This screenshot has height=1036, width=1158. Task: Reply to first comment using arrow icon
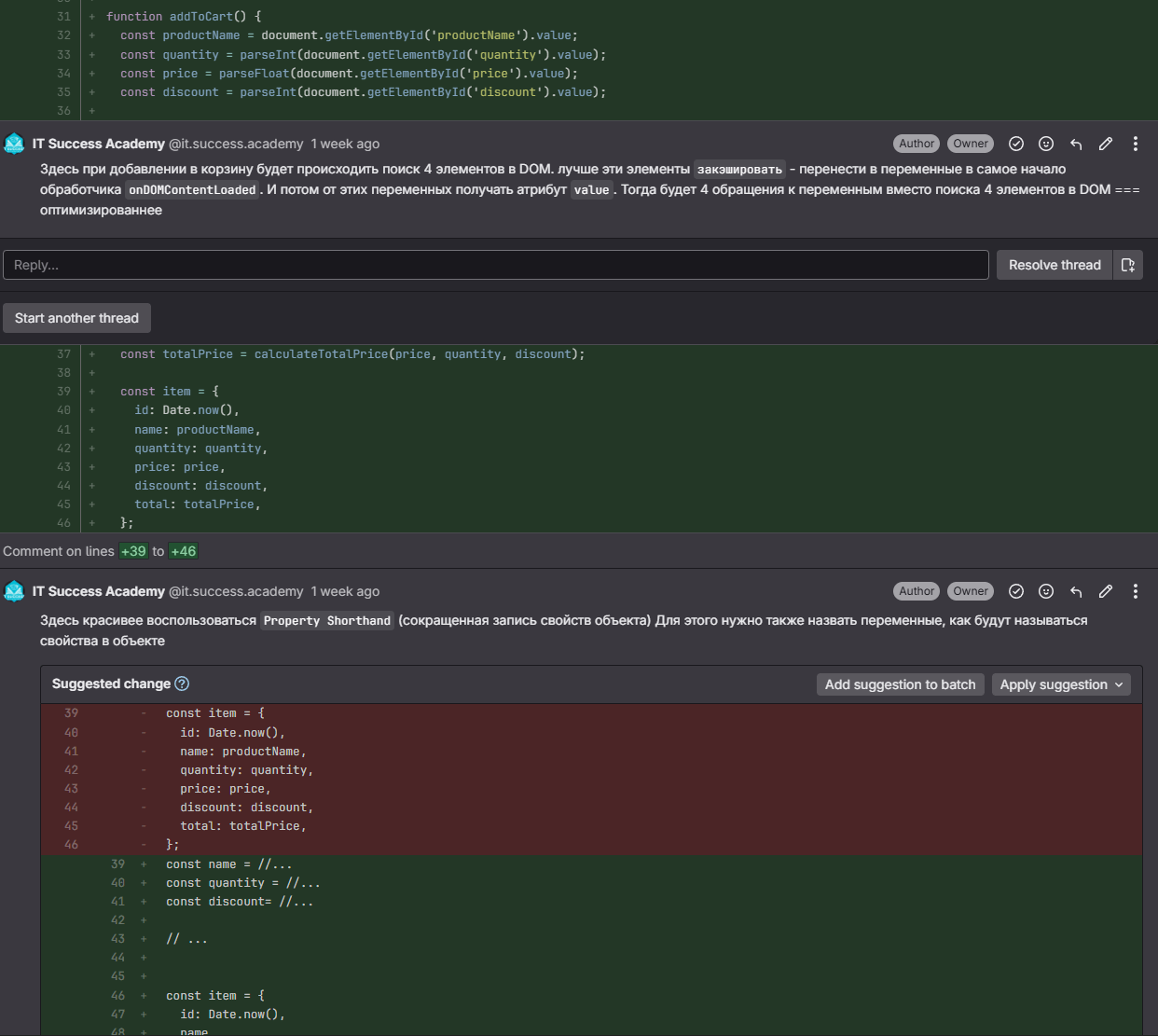[1076, 144]
